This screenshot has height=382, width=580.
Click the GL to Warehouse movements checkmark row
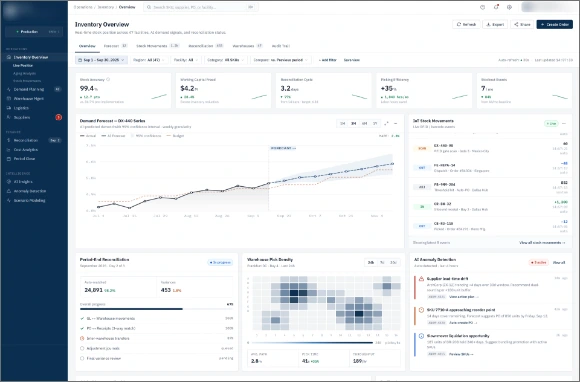157,318
